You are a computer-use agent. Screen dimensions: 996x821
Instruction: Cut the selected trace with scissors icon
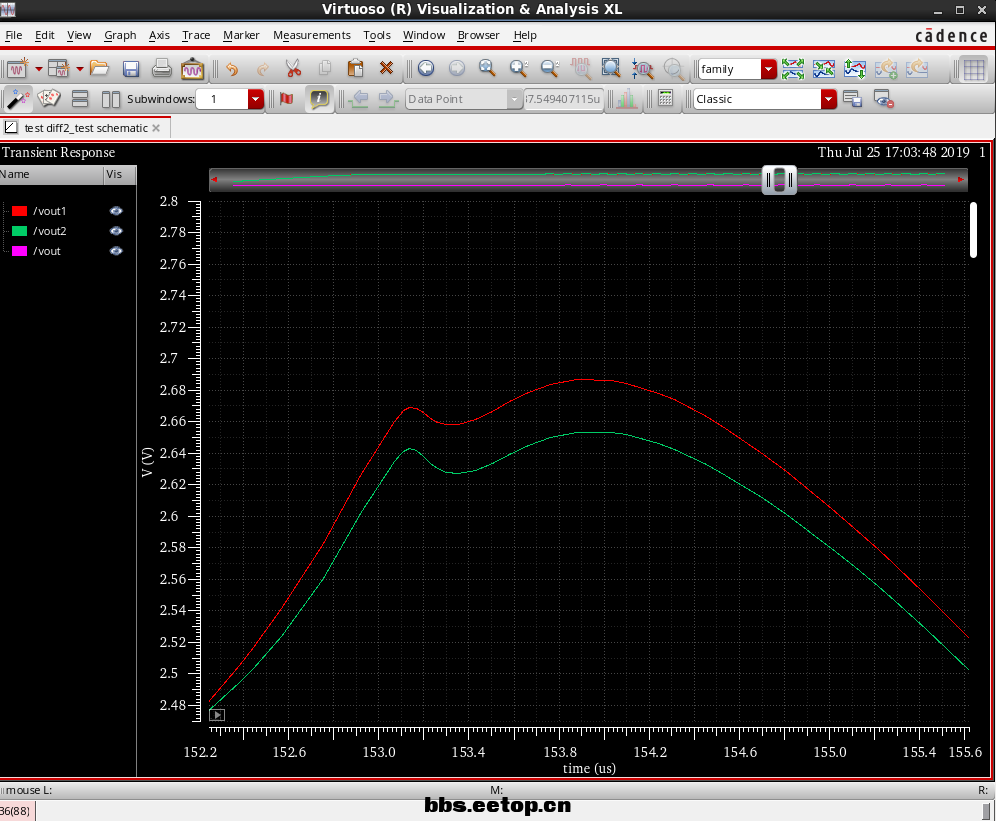click(293, 69)
